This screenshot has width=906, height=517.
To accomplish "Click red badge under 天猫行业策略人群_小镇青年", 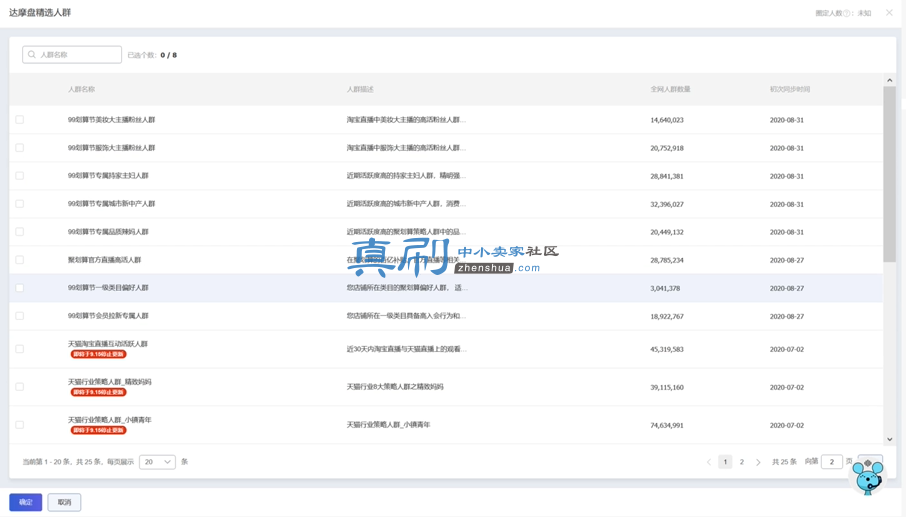I will [x=98, y=430].
